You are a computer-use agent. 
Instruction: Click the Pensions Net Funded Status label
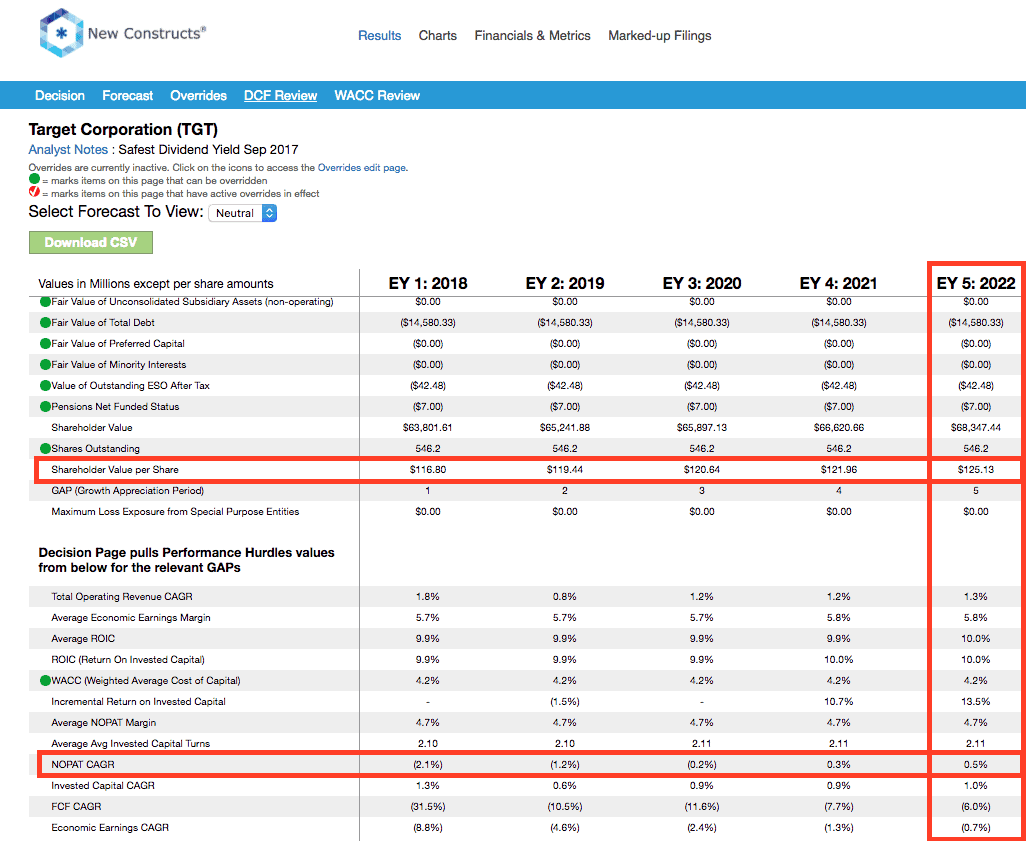tap(115, 407)
